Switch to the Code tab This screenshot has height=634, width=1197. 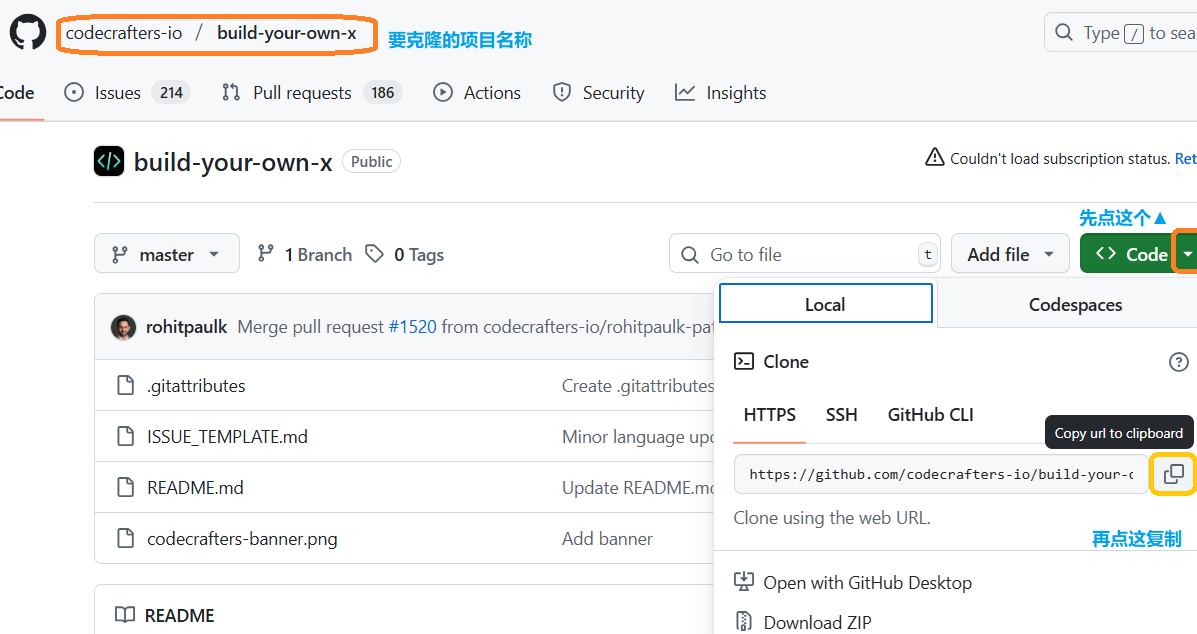(x=17, y=93)
